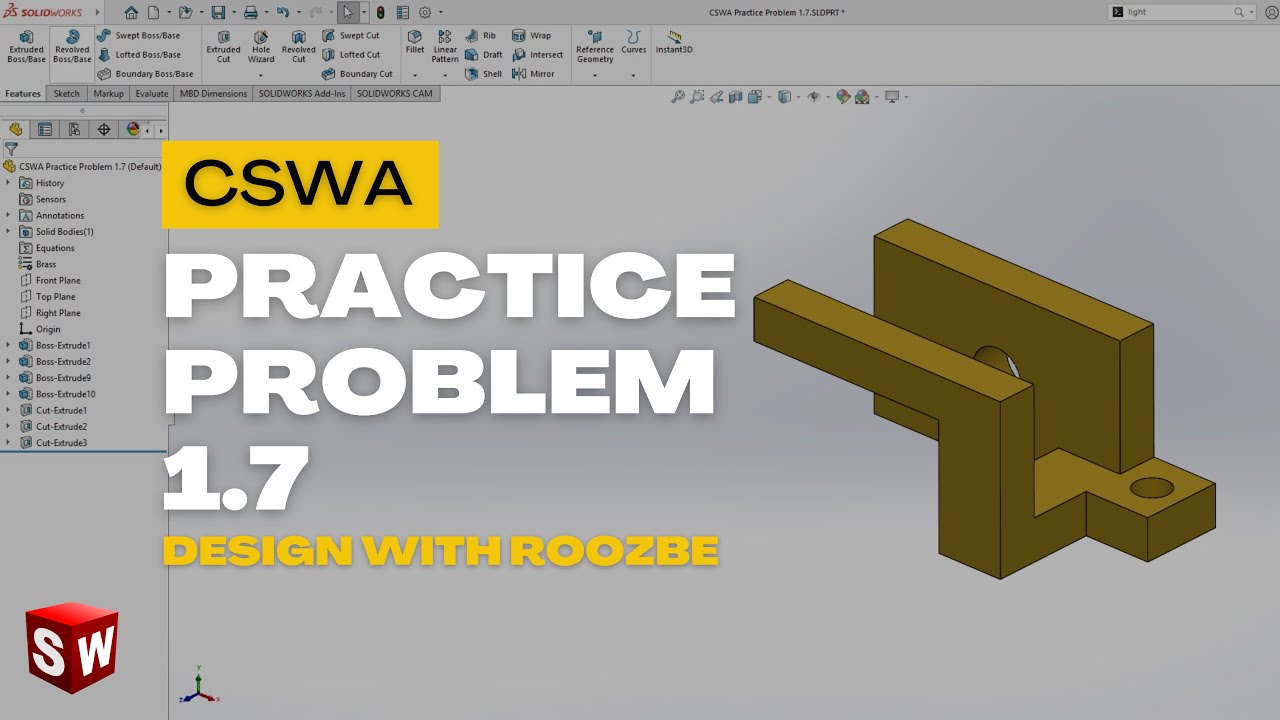
Task: Open the Hole Wizard dropdown arrow
Action: click(x=261, y=75)
